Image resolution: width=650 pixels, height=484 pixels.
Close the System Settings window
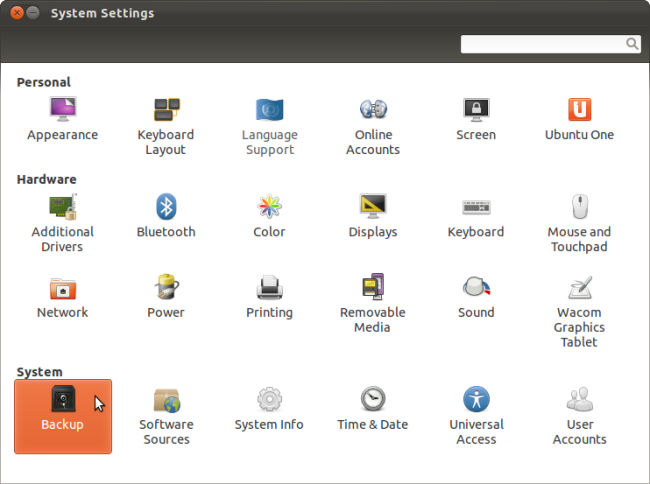point(17,14)
